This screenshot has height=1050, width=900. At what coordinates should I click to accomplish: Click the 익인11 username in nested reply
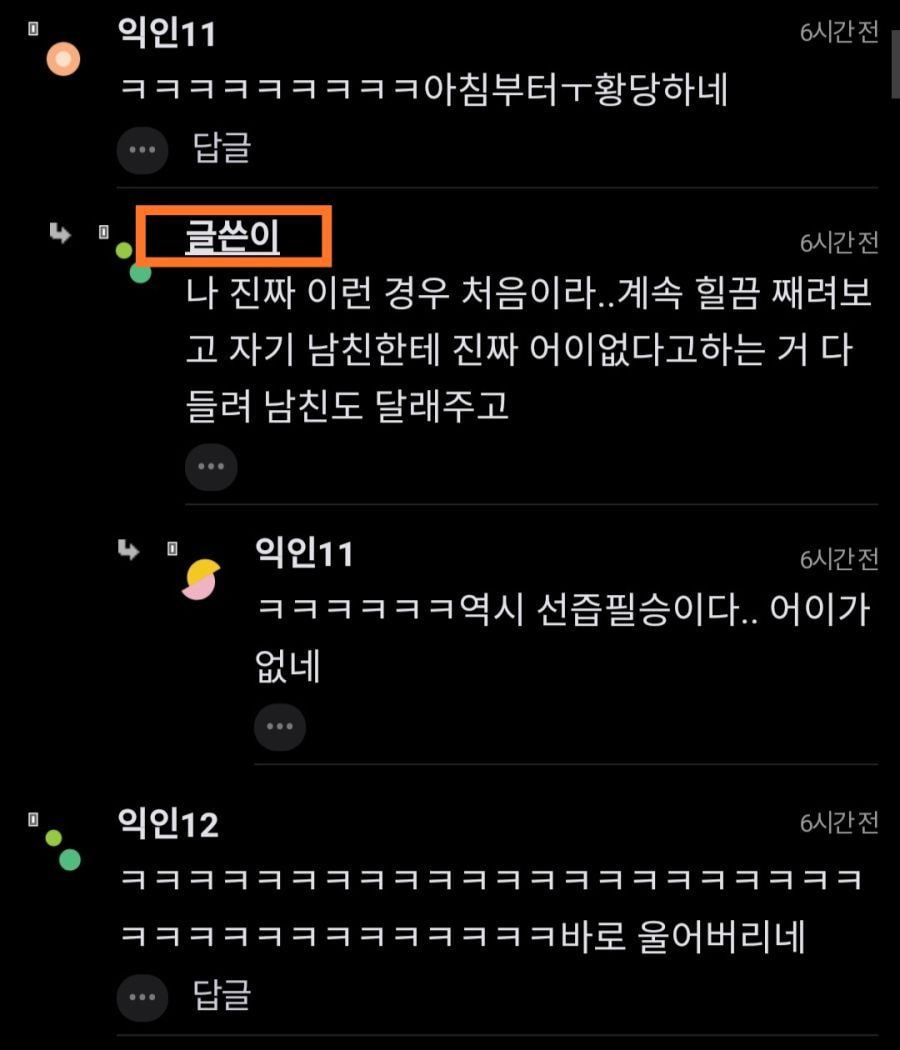[305, 554]
